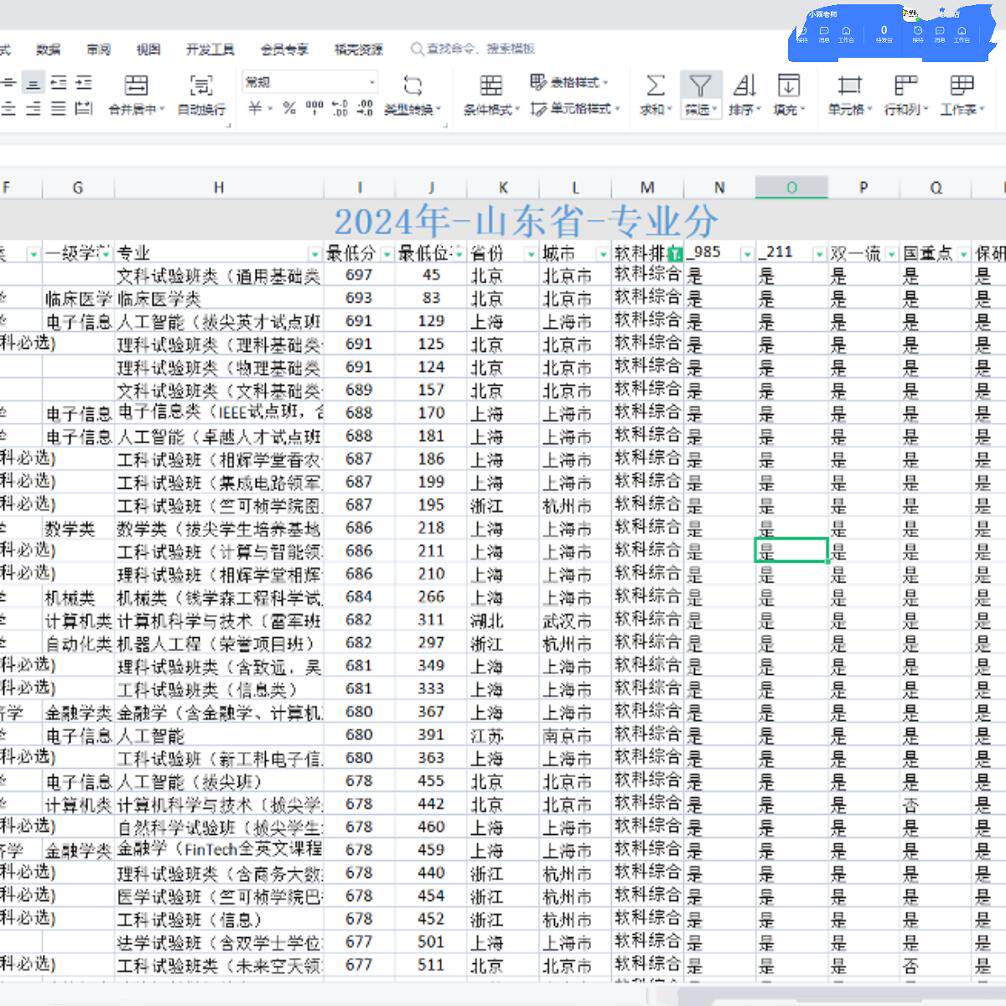Screen dimensions: 1006x1006
Task: Expand the 类型转换 dropdown arrow
Action: coord(438,110)
